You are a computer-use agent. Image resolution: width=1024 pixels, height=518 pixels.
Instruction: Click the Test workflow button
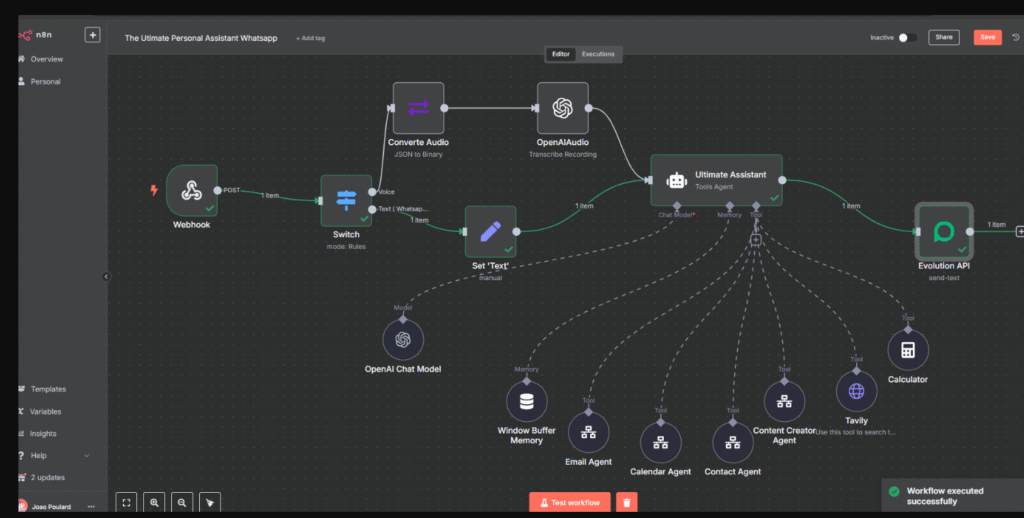569,502
